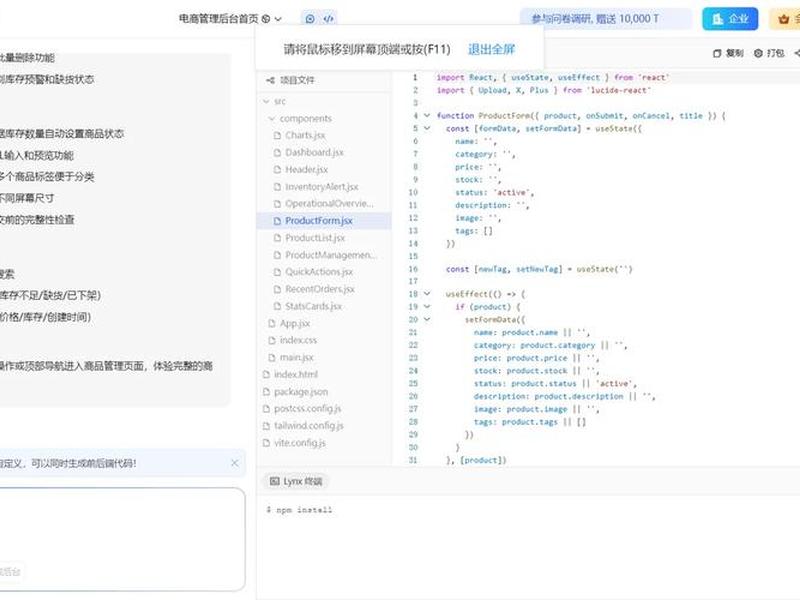Open InventoryAlert.jsx file

point(321,187)
